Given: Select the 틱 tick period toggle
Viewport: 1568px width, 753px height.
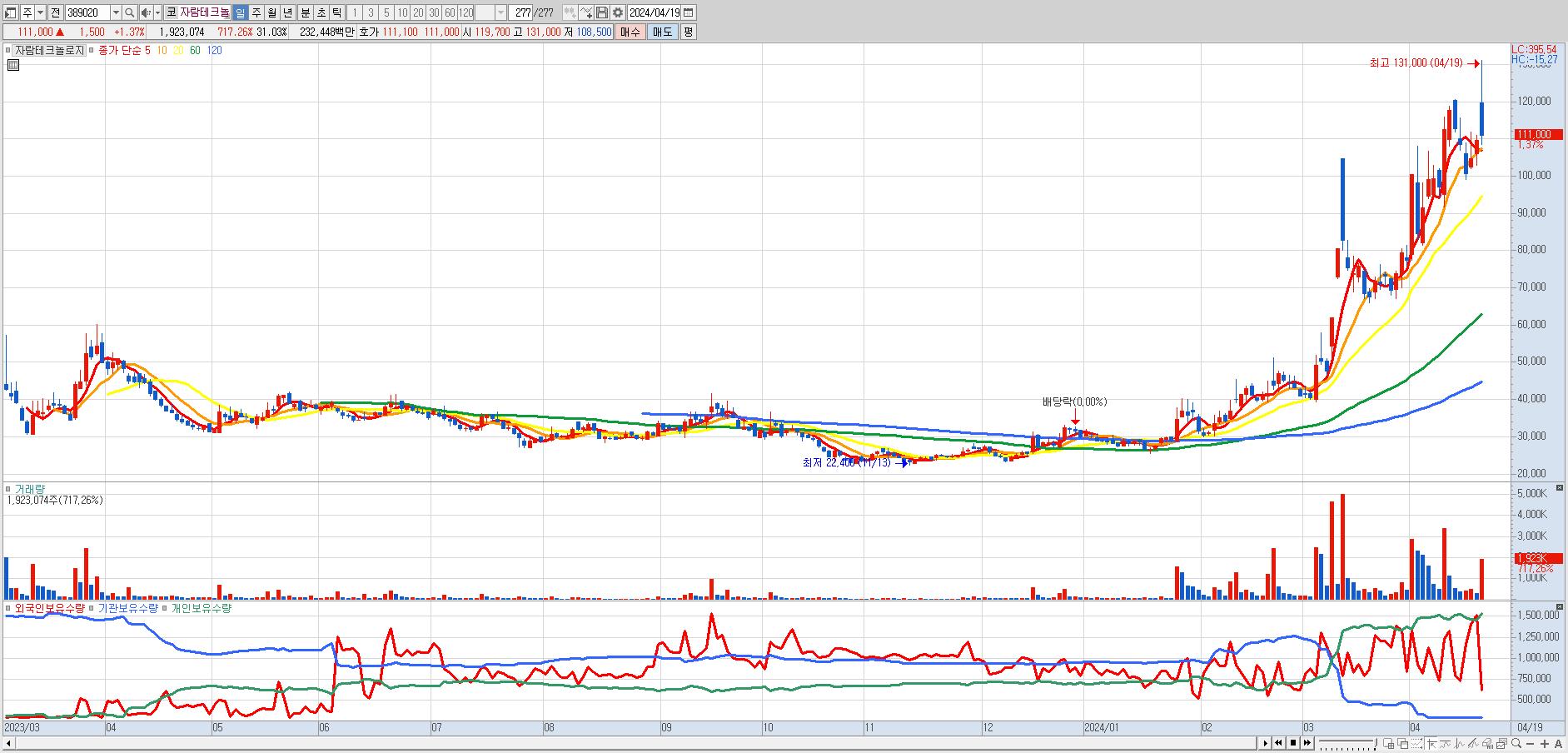Looking at the screenshot, I should (336, 12).
